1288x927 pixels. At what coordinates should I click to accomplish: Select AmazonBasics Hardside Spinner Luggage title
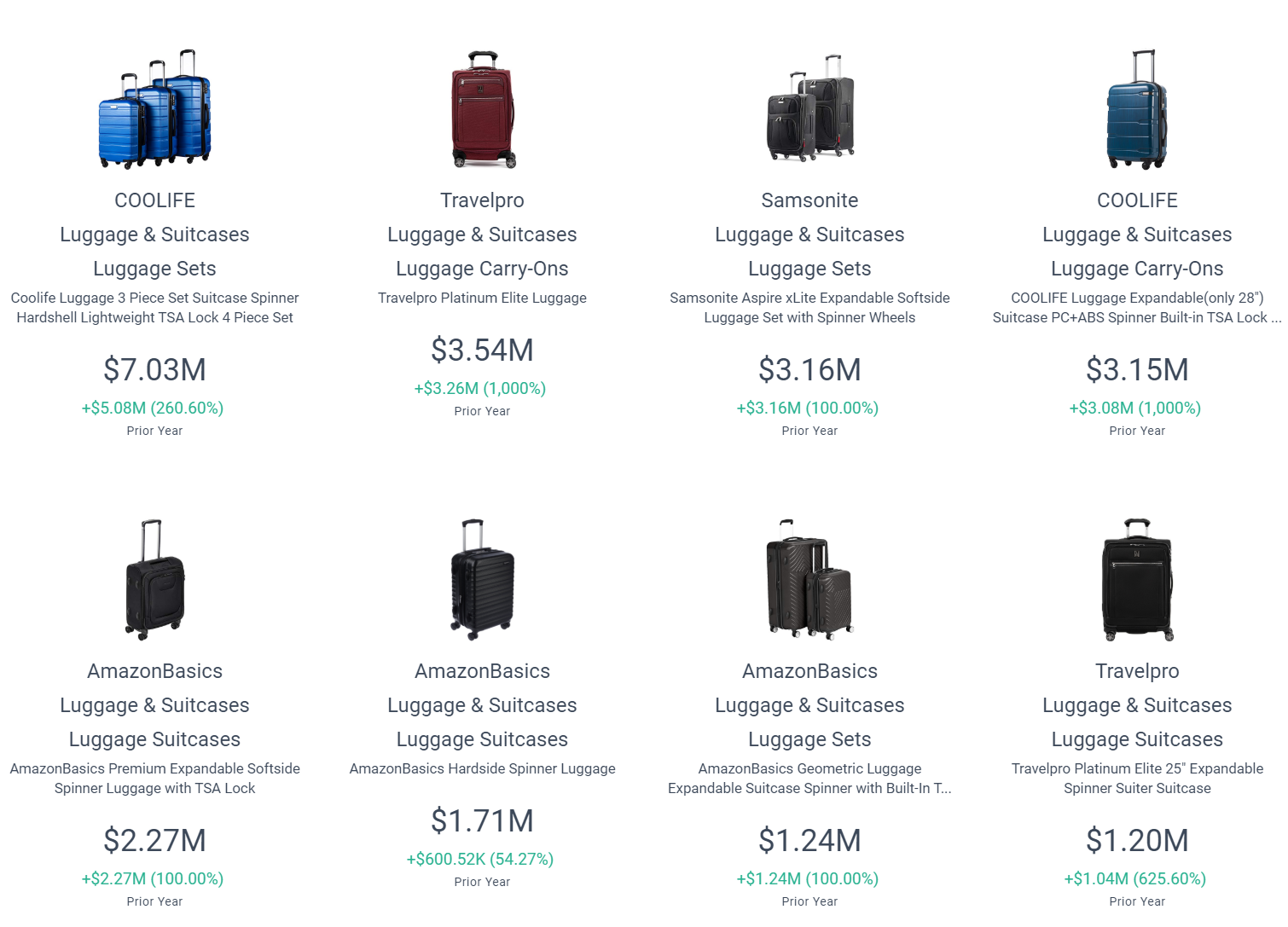[x=483, y=768]
